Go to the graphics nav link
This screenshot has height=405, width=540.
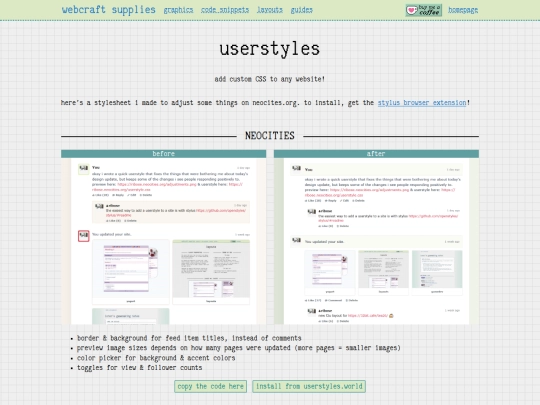pos(178,10)
